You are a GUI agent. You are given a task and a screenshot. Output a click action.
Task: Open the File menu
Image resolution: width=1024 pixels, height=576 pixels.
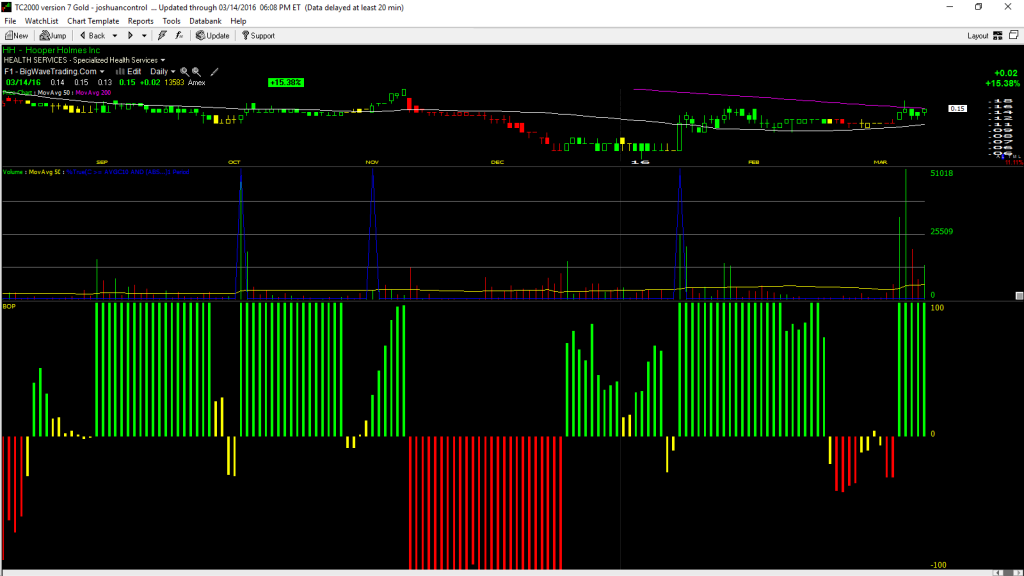(10, 21)
